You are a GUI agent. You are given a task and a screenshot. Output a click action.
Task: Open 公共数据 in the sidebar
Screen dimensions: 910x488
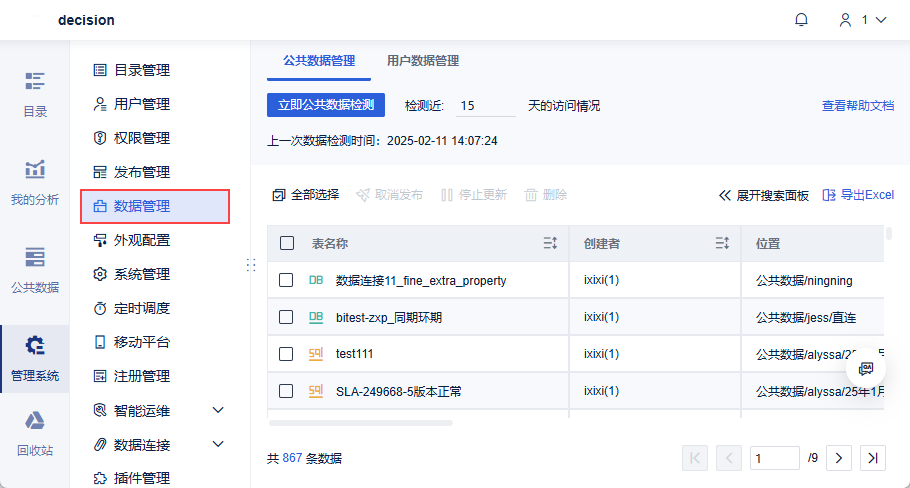click(x=35, y=269)
